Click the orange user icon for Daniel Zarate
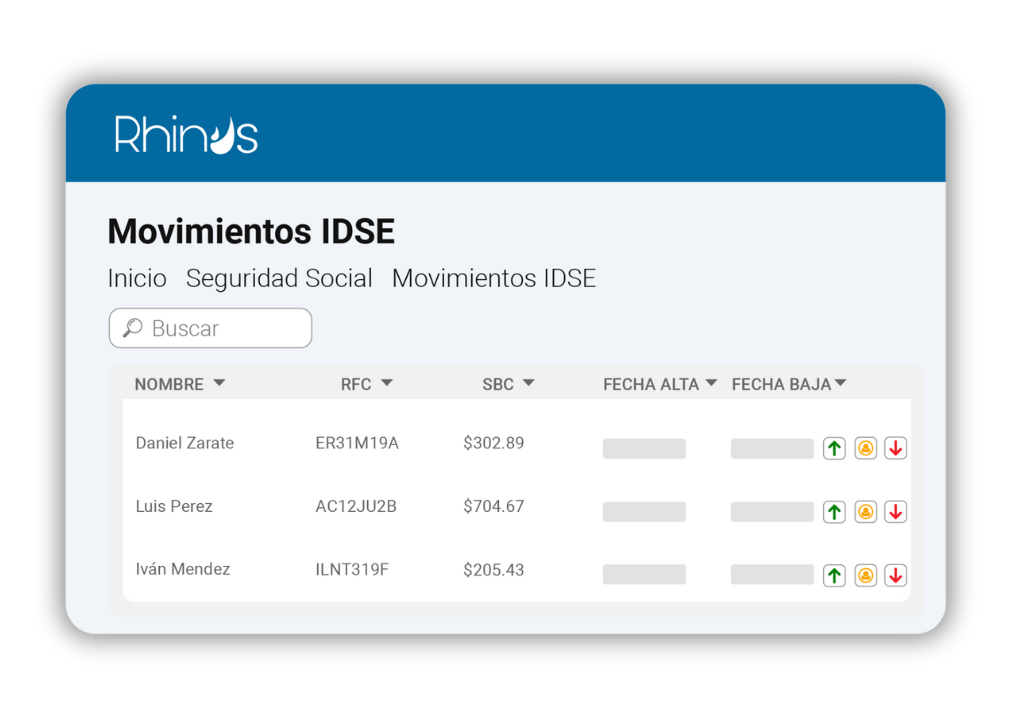This screenshot has width=1015, height=713. click(x=866, y=449)
